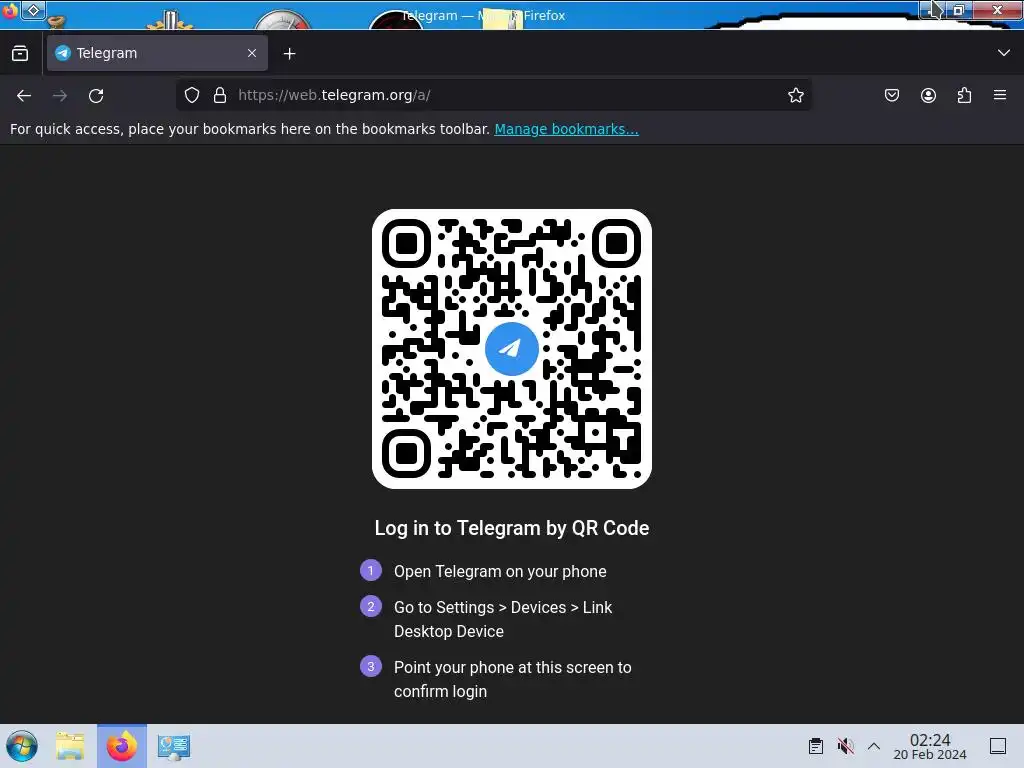Image resolution: width=1024 pixels, height=768 pixels.
Task: Restore the Firefox window size
Action: click(x=958, y=10)
